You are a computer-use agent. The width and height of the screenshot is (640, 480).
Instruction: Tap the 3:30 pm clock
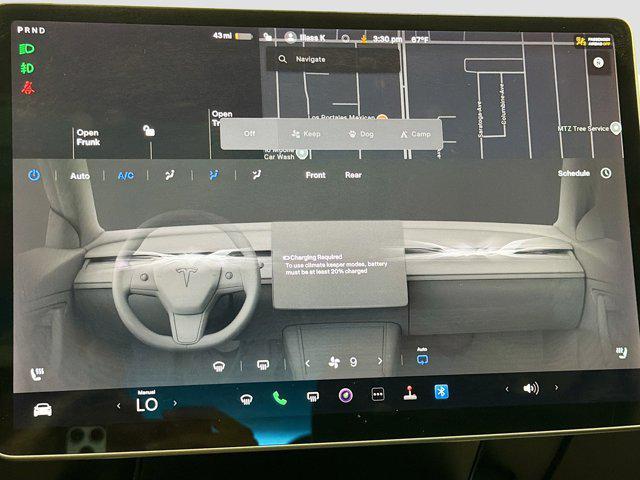point(387,39)
